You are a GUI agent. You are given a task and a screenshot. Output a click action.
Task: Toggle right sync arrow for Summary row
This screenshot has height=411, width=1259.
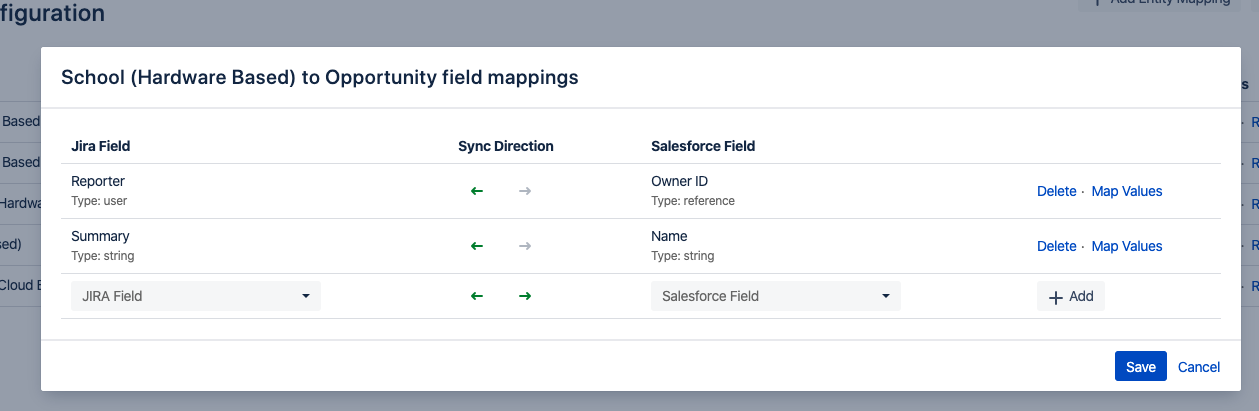pyautogui.click(x=525, y=246)
